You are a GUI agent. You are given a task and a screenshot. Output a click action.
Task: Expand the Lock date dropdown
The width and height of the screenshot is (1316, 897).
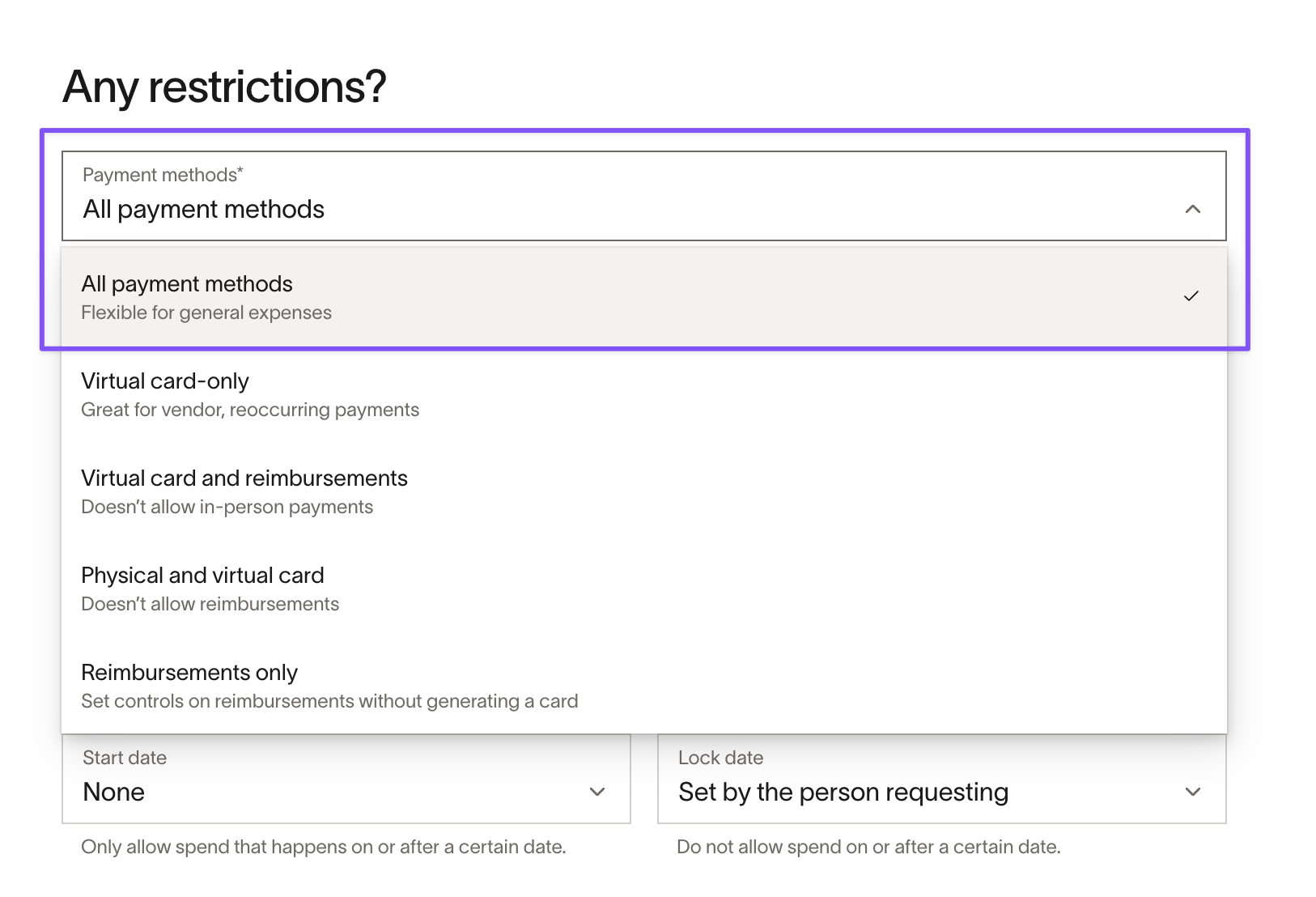coord(942,779)
